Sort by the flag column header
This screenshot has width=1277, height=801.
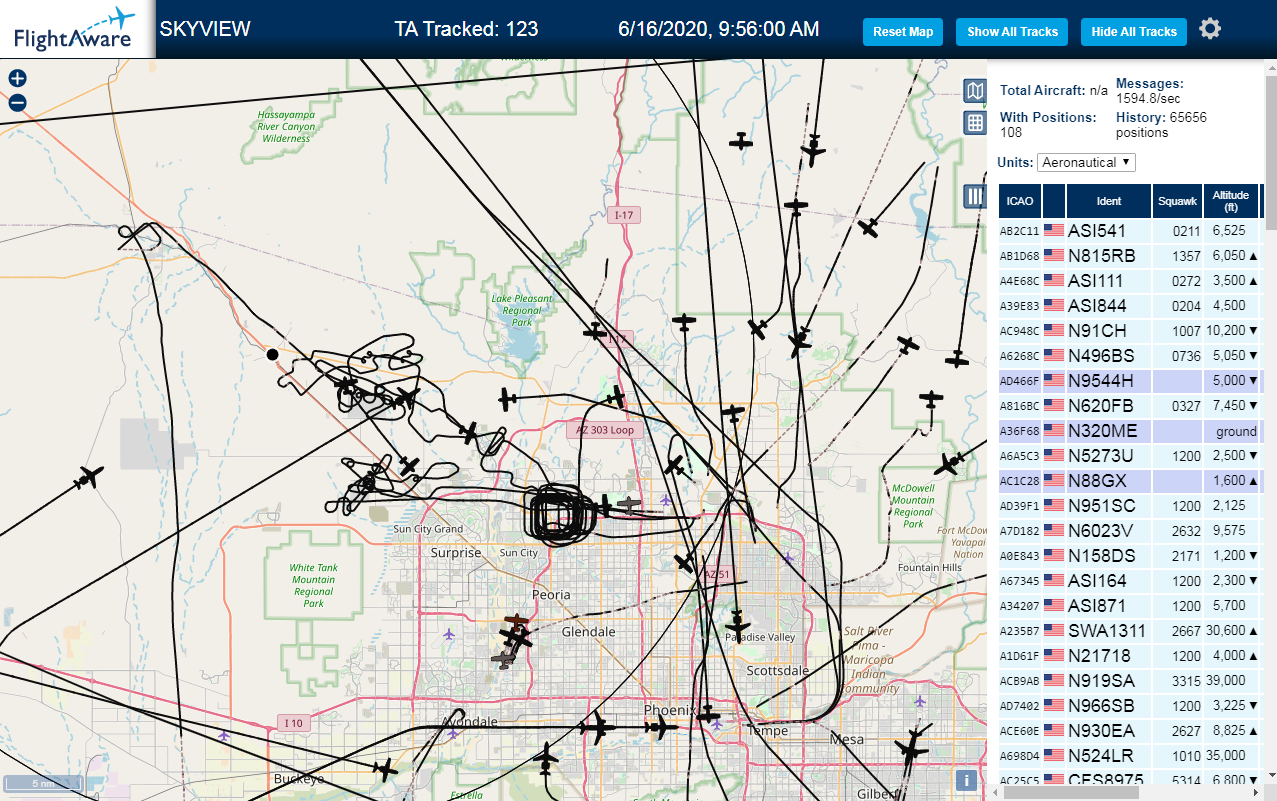(x=1054, y=201)
